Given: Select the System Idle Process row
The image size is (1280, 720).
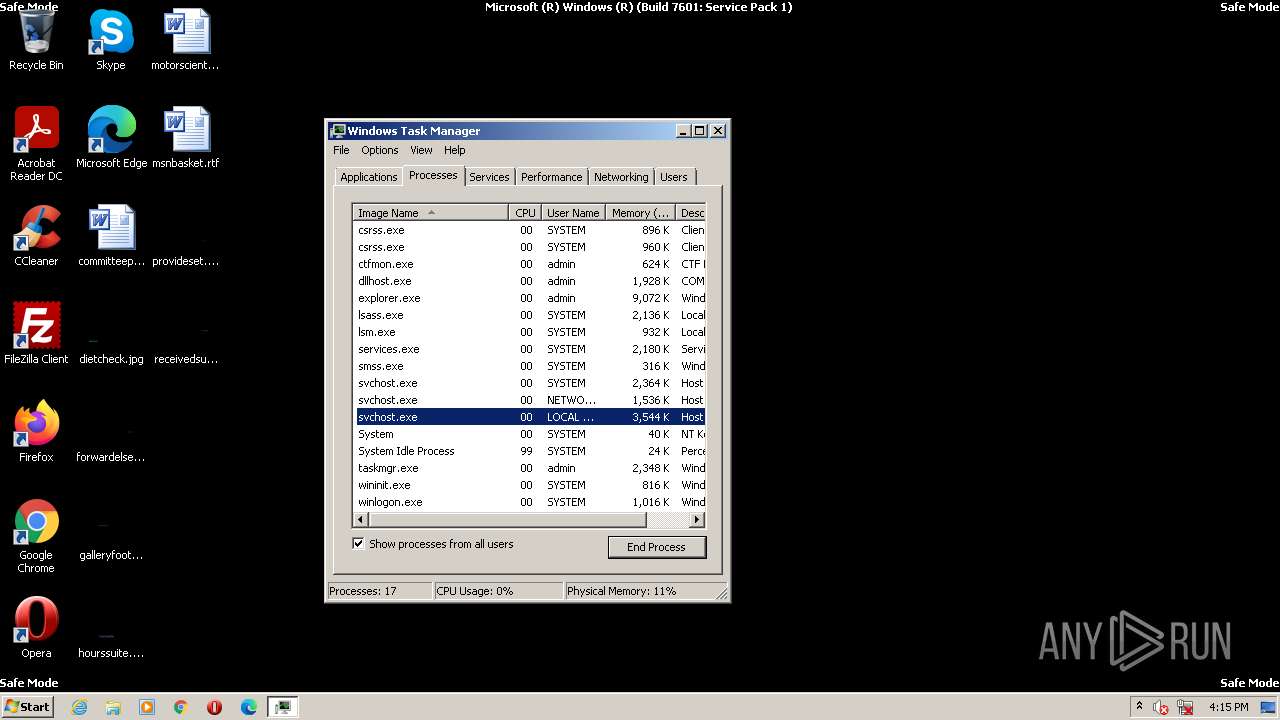Looking at the screenshot, I should pyautogui.click(x=530, y=451).
